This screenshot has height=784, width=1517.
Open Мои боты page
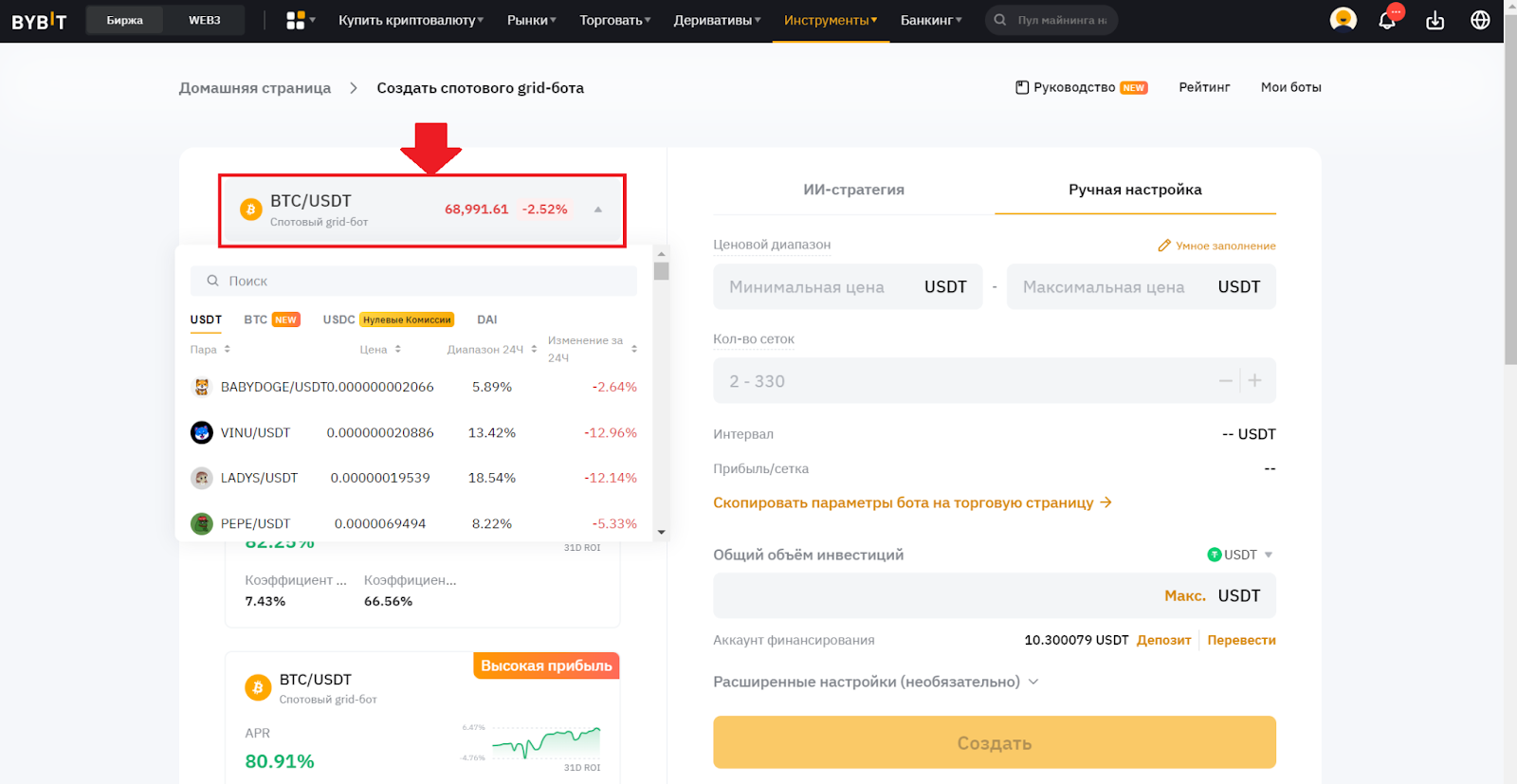(x=1290, y=87)
